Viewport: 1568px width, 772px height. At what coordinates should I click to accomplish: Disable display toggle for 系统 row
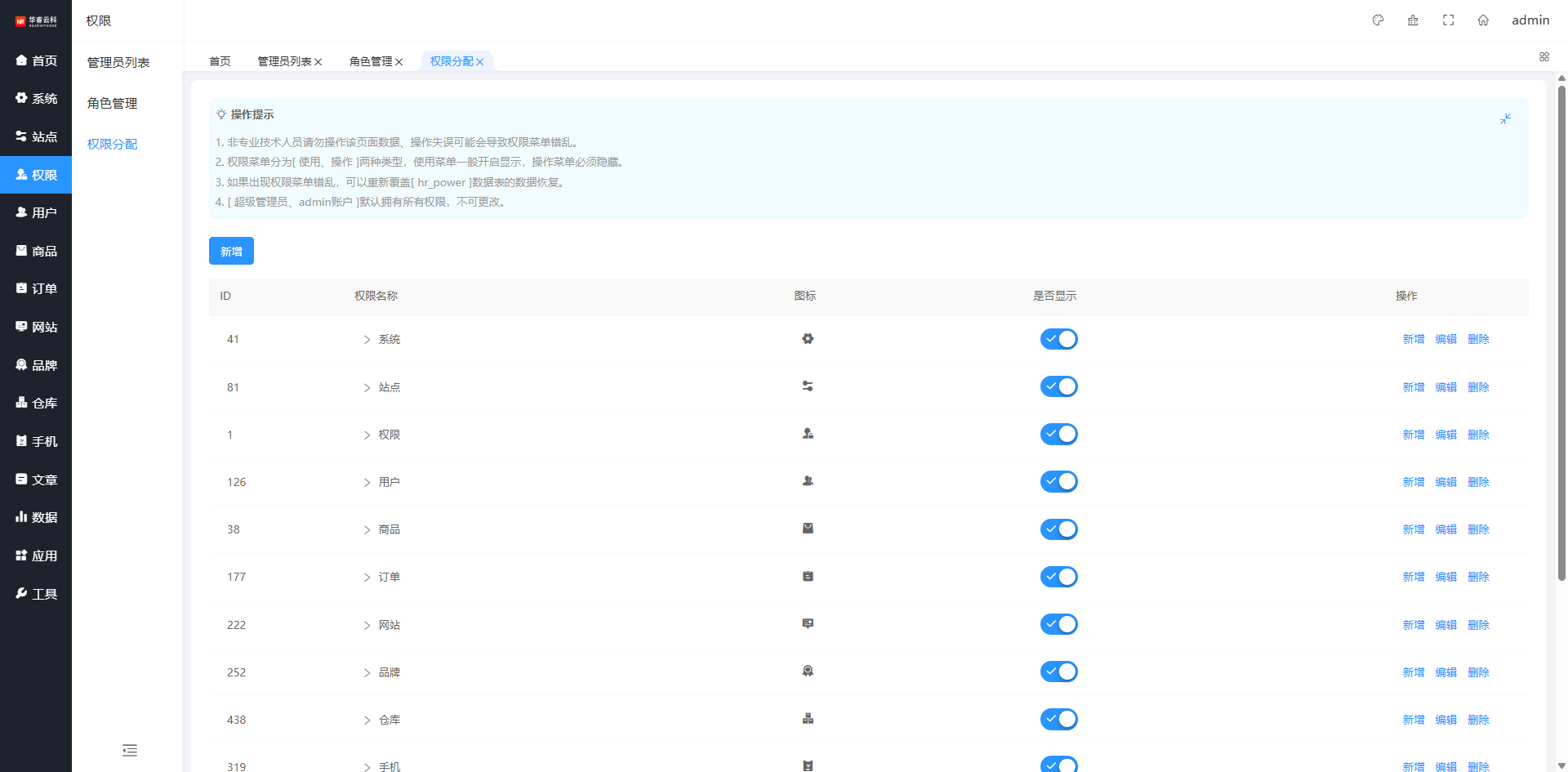[1058, 339]
